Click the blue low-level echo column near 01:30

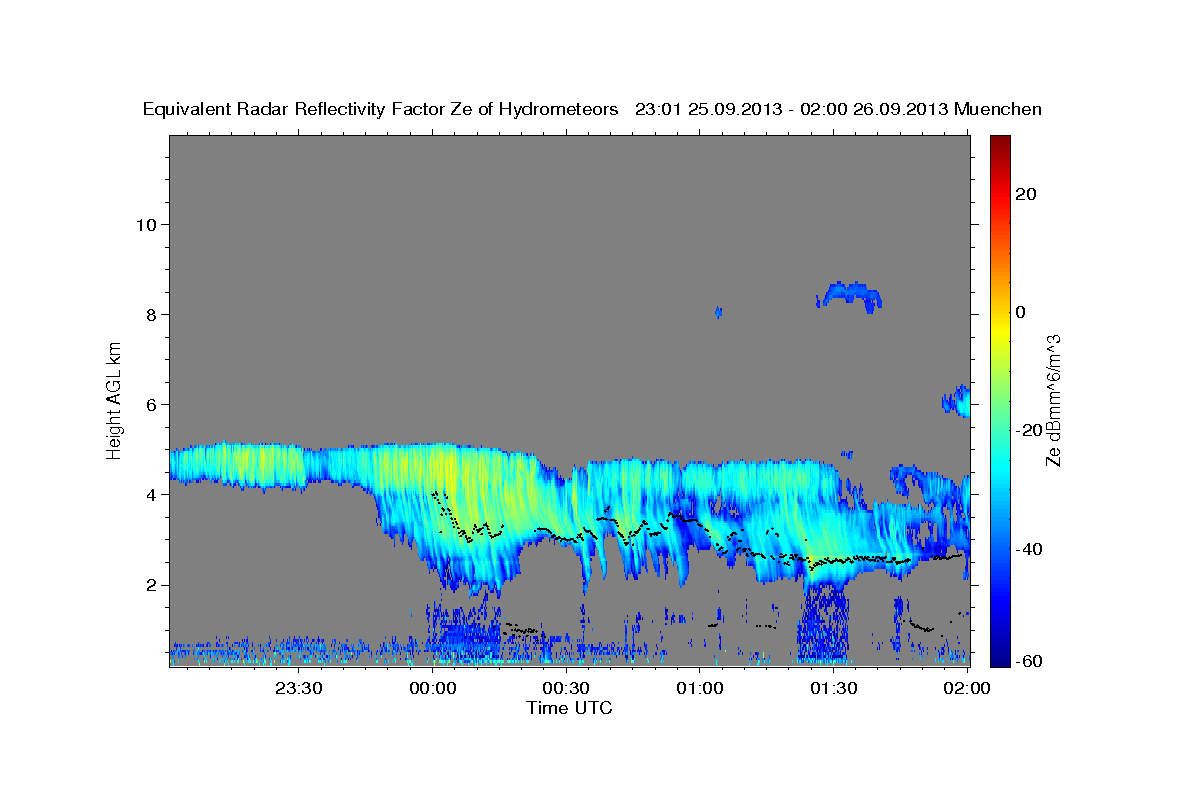point(823,622)
